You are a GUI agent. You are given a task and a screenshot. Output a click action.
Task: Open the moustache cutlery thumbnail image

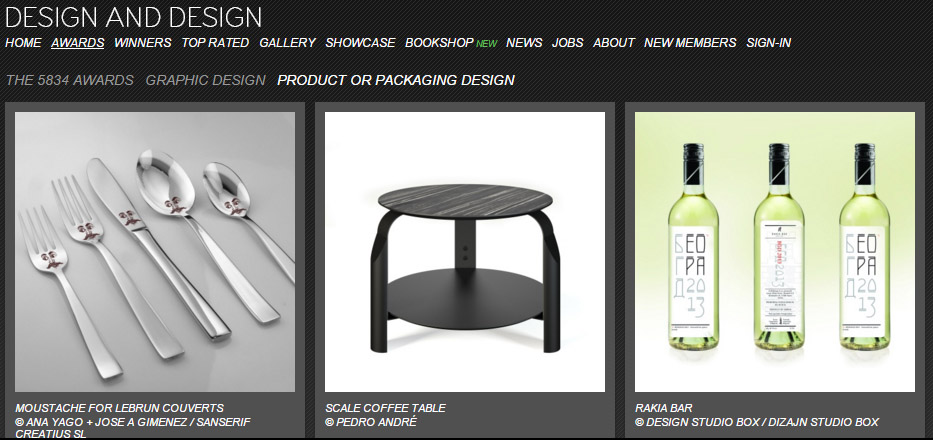click(155, 252)
